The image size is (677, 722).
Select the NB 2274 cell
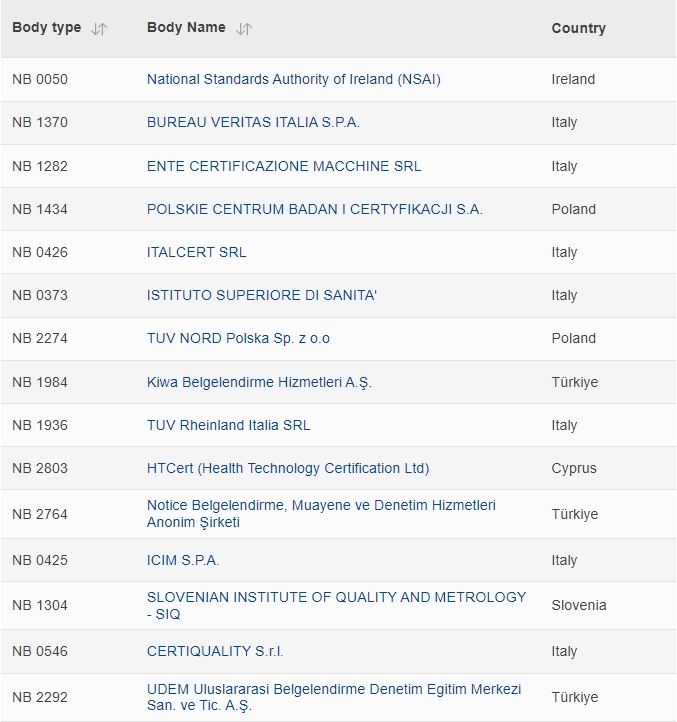point(40,338)
